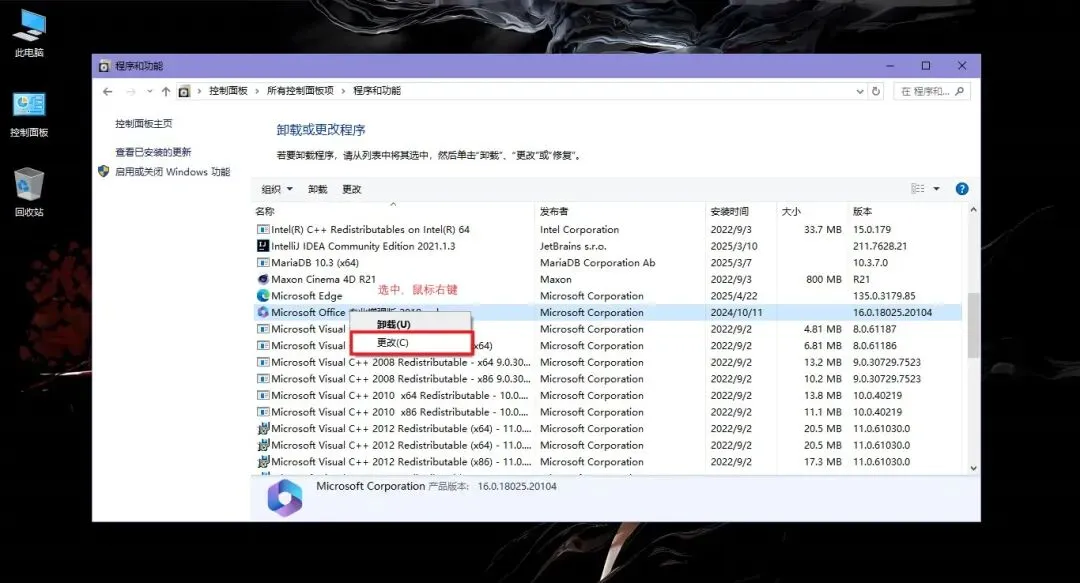Select Visual C++ 2012 Redistributable (x86) row
Image resolution: width=1080 pixels, height=583 pixels.
tap(608, 462)
